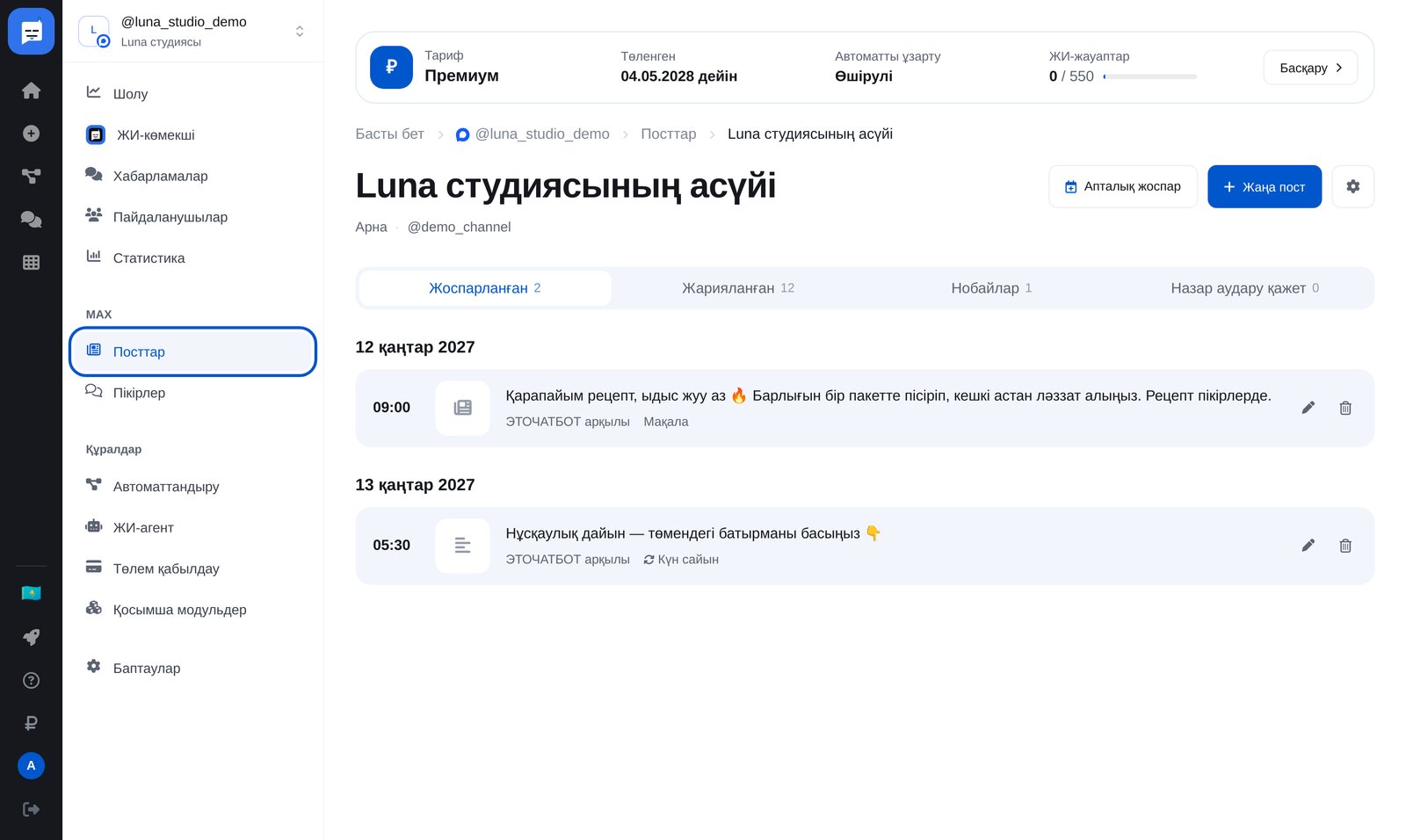Open the chat bubbles icon in rail
Viewport: 1406px width, 840px height.
click(31, 219)
